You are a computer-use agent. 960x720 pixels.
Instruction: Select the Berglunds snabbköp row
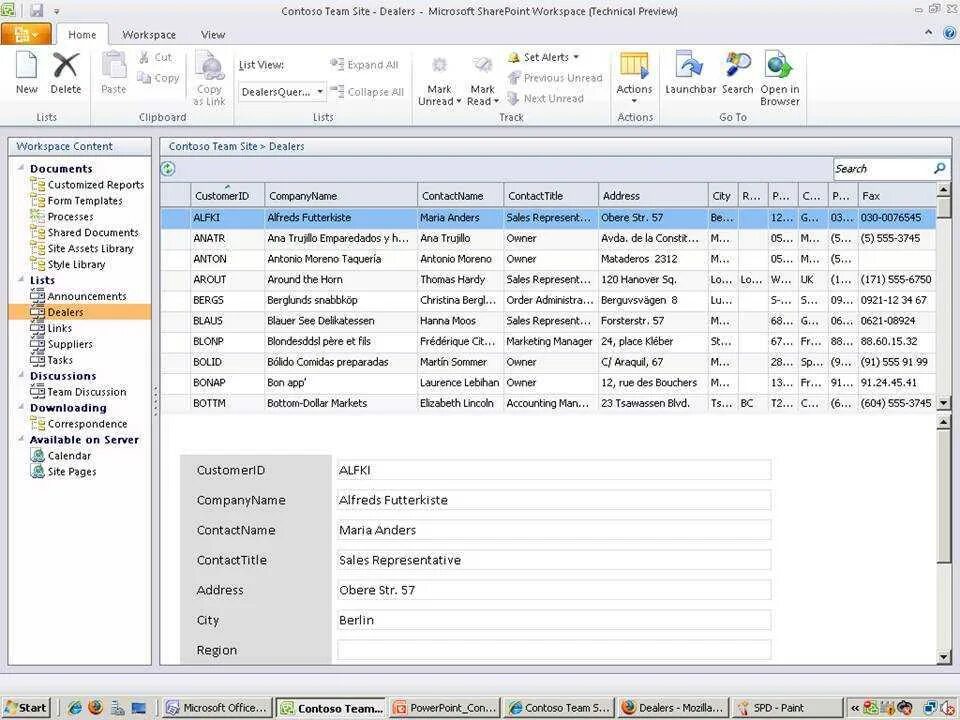pyautogui.click(x=548, y=300)
